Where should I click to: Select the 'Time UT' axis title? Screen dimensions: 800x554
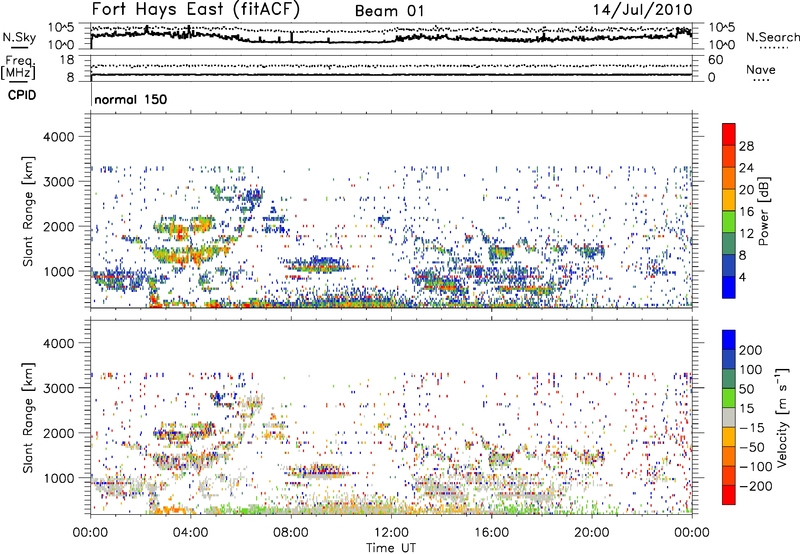(391, 548)
